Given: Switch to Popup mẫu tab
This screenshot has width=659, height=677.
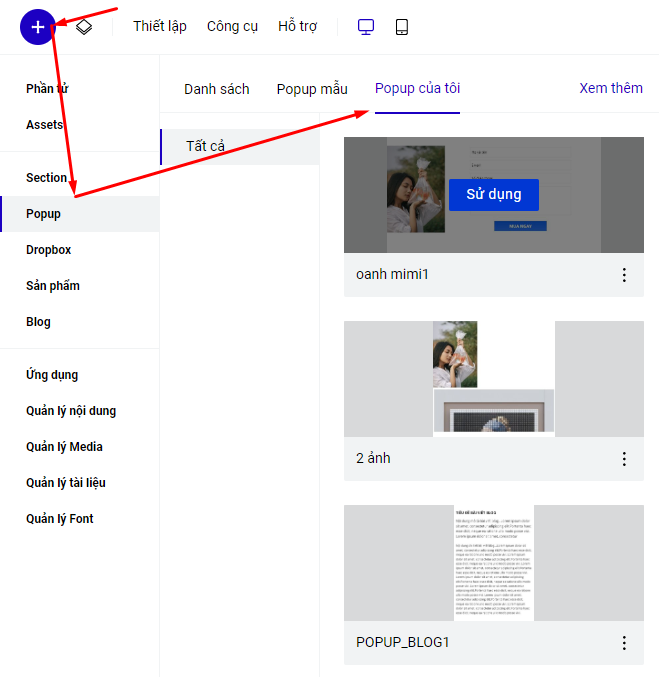Looking at the screenshot, I should click(312, 89).
